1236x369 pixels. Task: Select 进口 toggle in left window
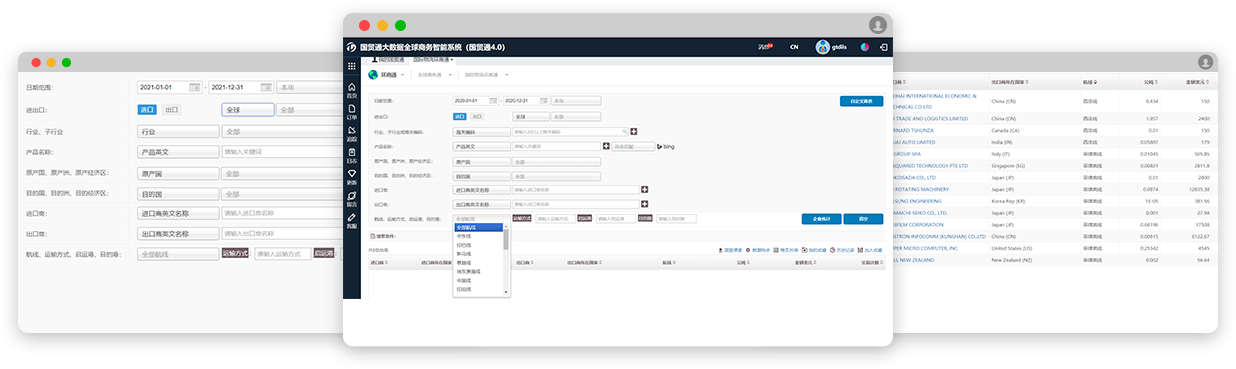click(x=147, y=110)
